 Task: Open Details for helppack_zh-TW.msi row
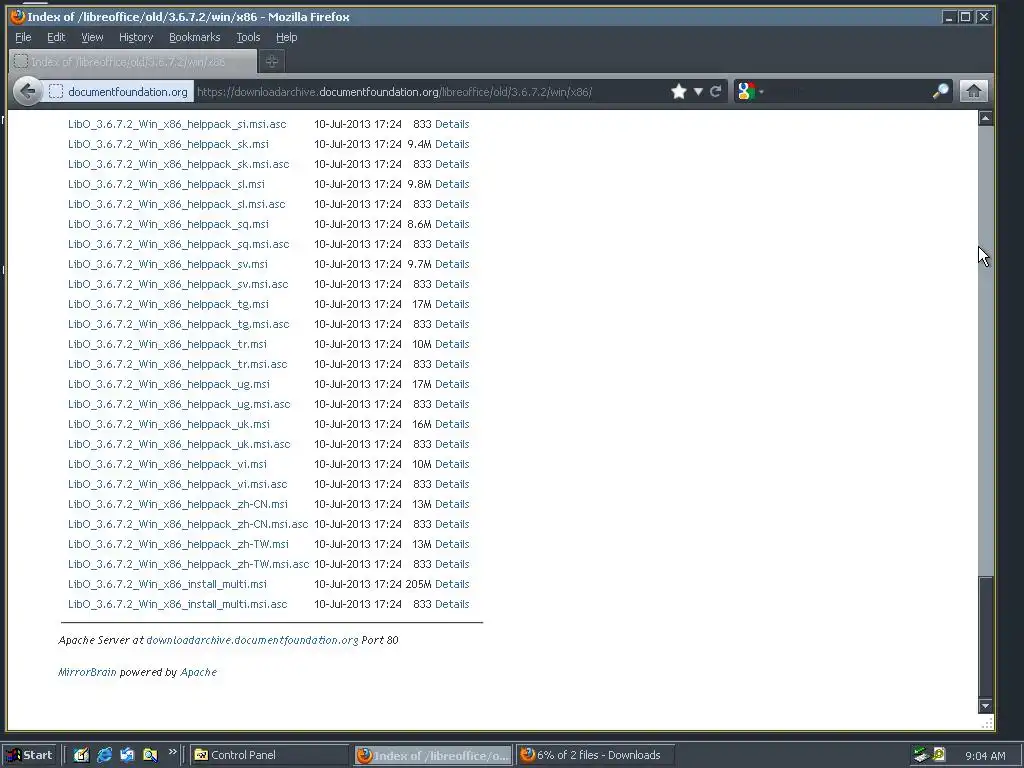click(452, 544)
